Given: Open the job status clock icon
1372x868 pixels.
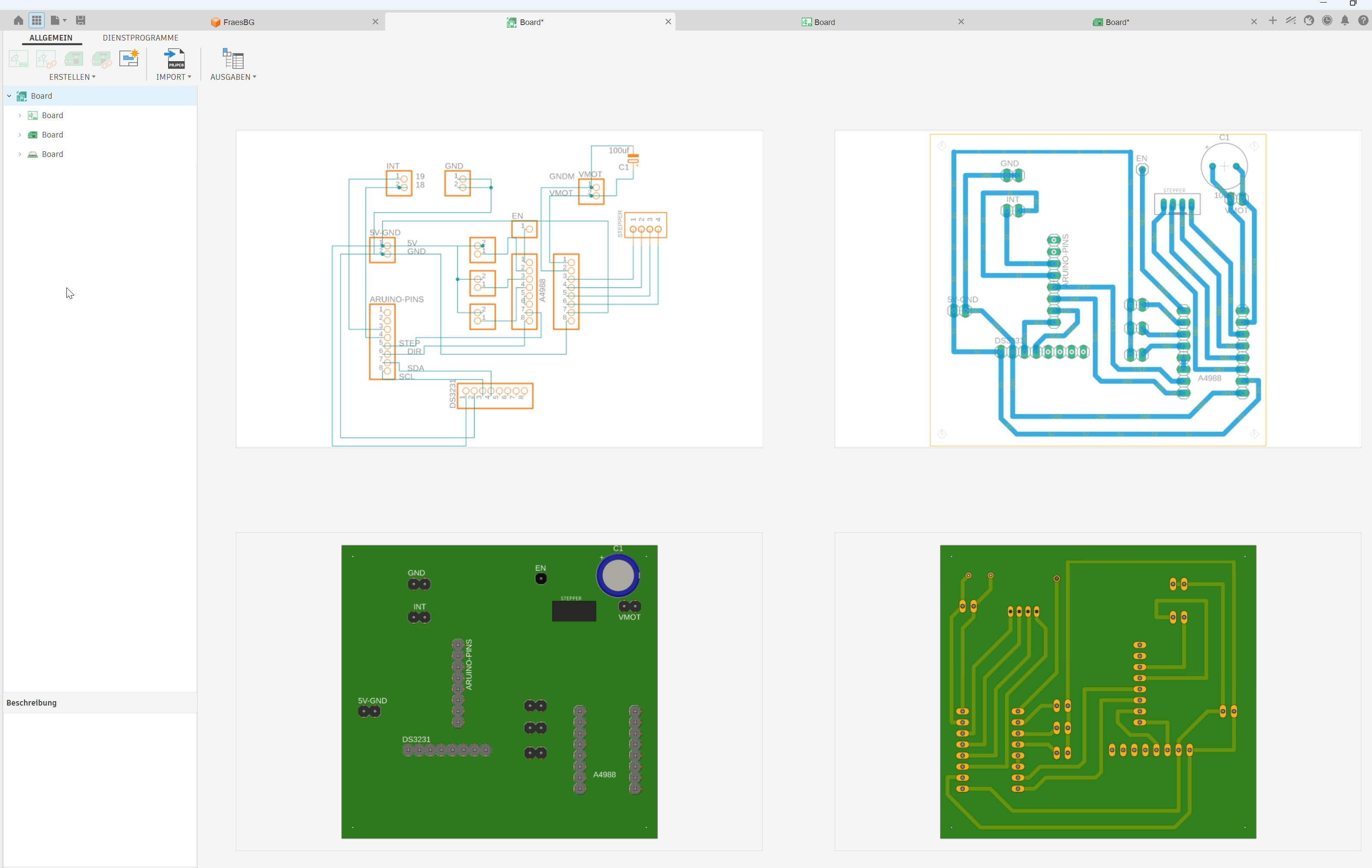Looking at the screenshot, I should click(1327, 21).
